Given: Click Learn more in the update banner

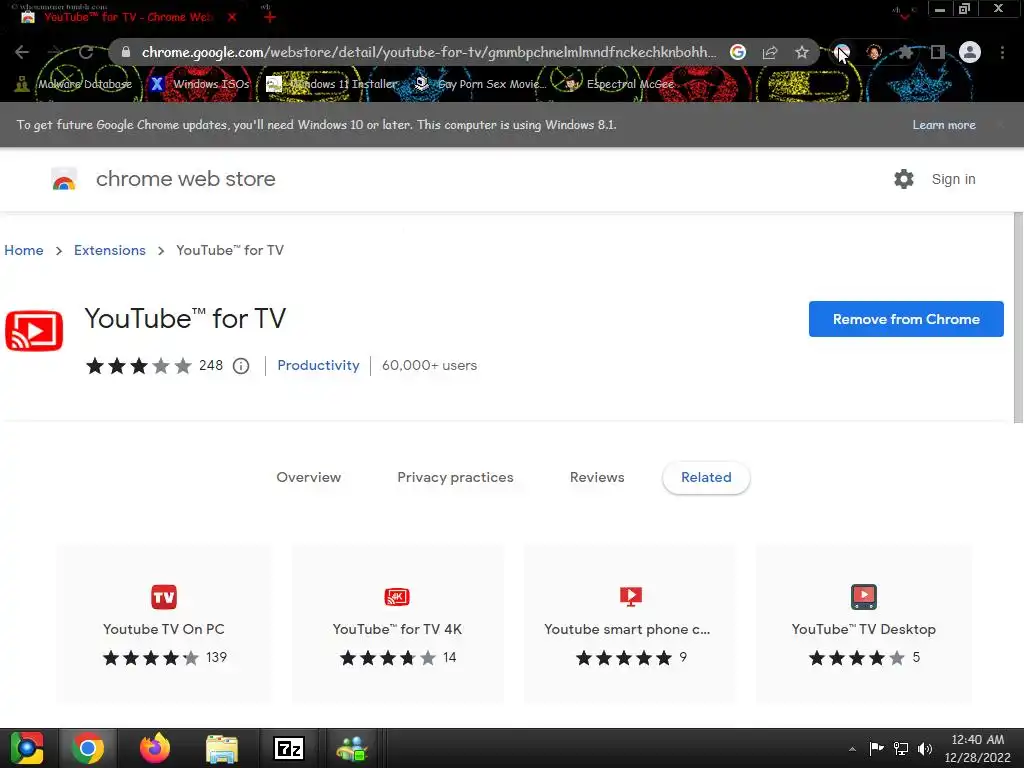Looking at the screenshot, I should point(944,125).
